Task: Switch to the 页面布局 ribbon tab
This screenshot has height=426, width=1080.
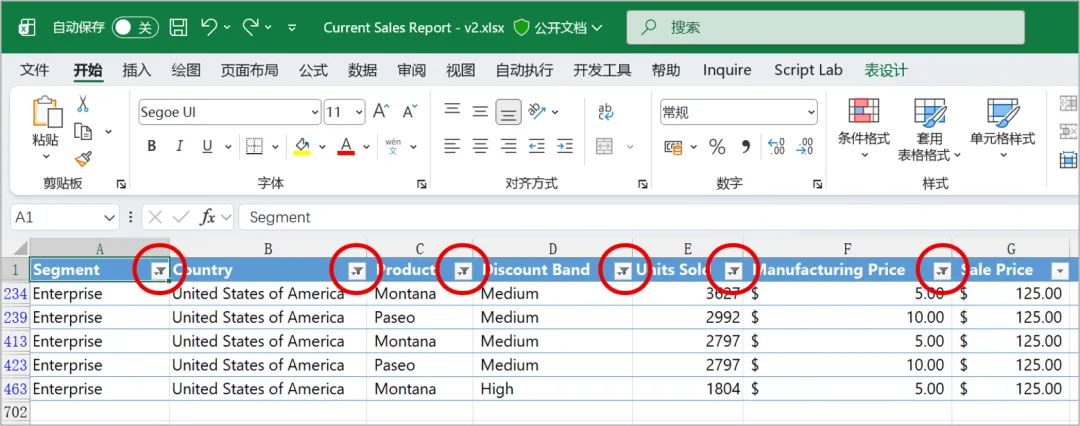Action: coord(249,70)
